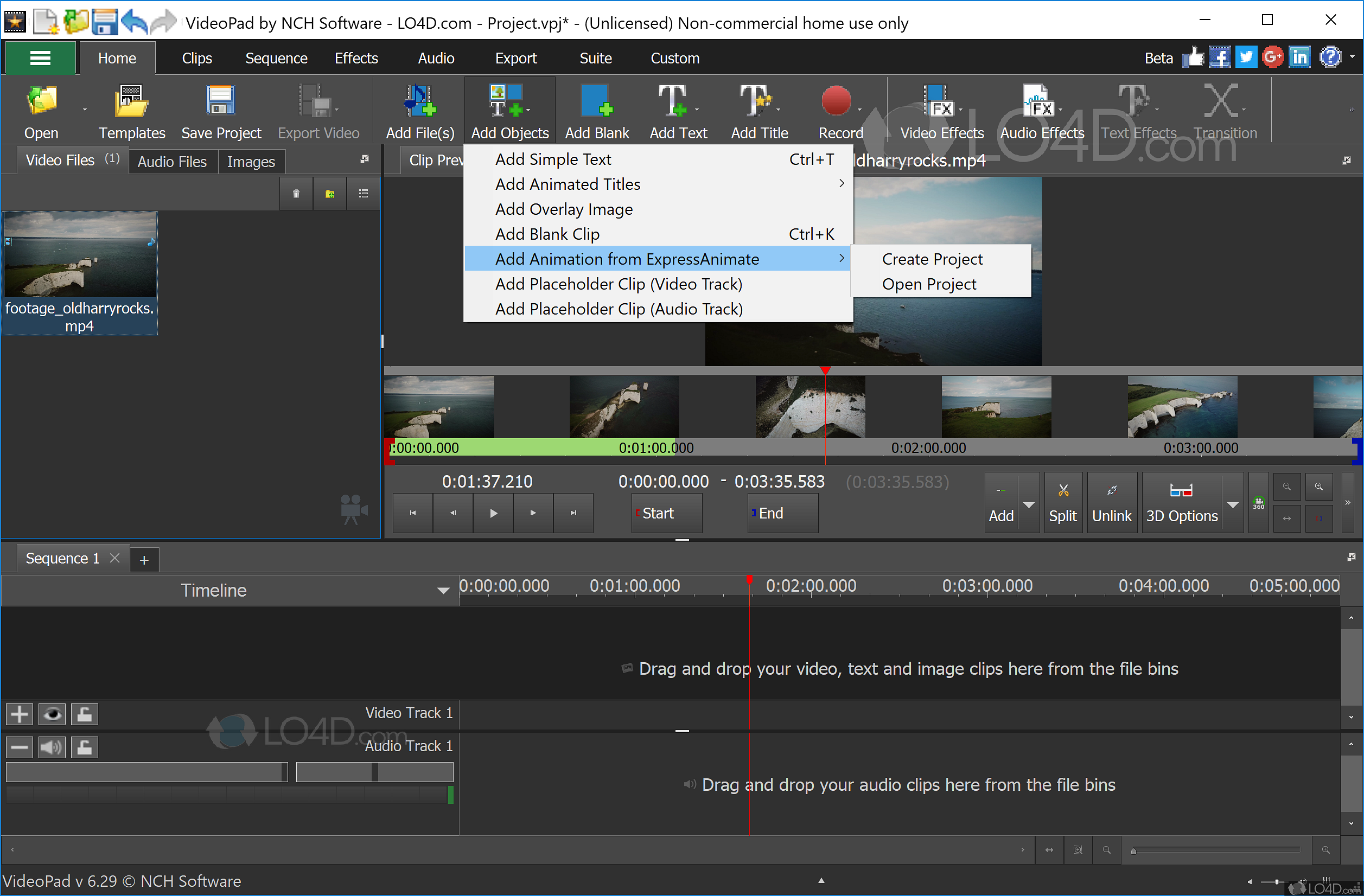Switch to the Audio Files tab
1364x896 pixels.
tap(172, 162)
